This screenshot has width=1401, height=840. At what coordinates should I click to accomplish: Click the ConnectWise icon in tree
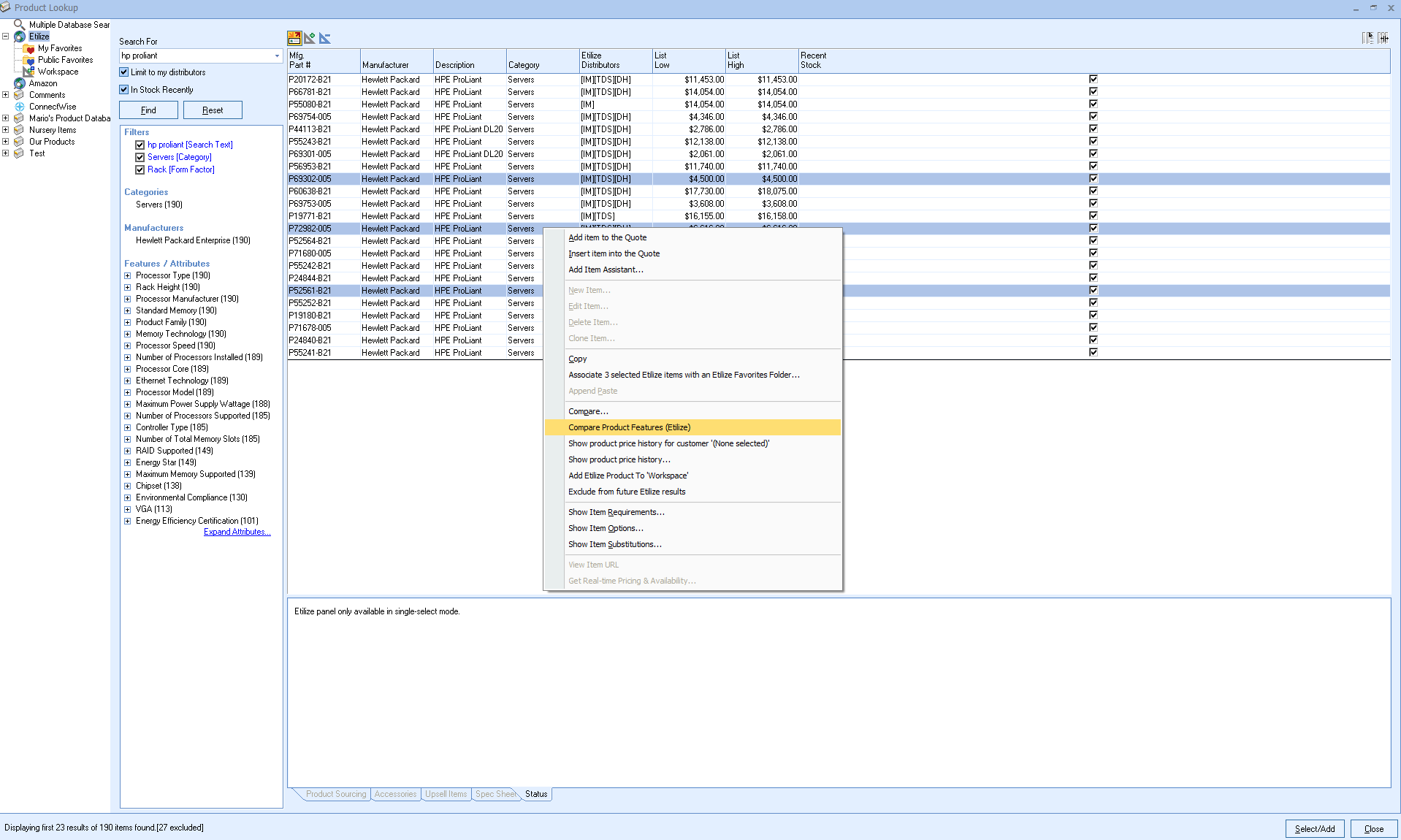[20, 107]
